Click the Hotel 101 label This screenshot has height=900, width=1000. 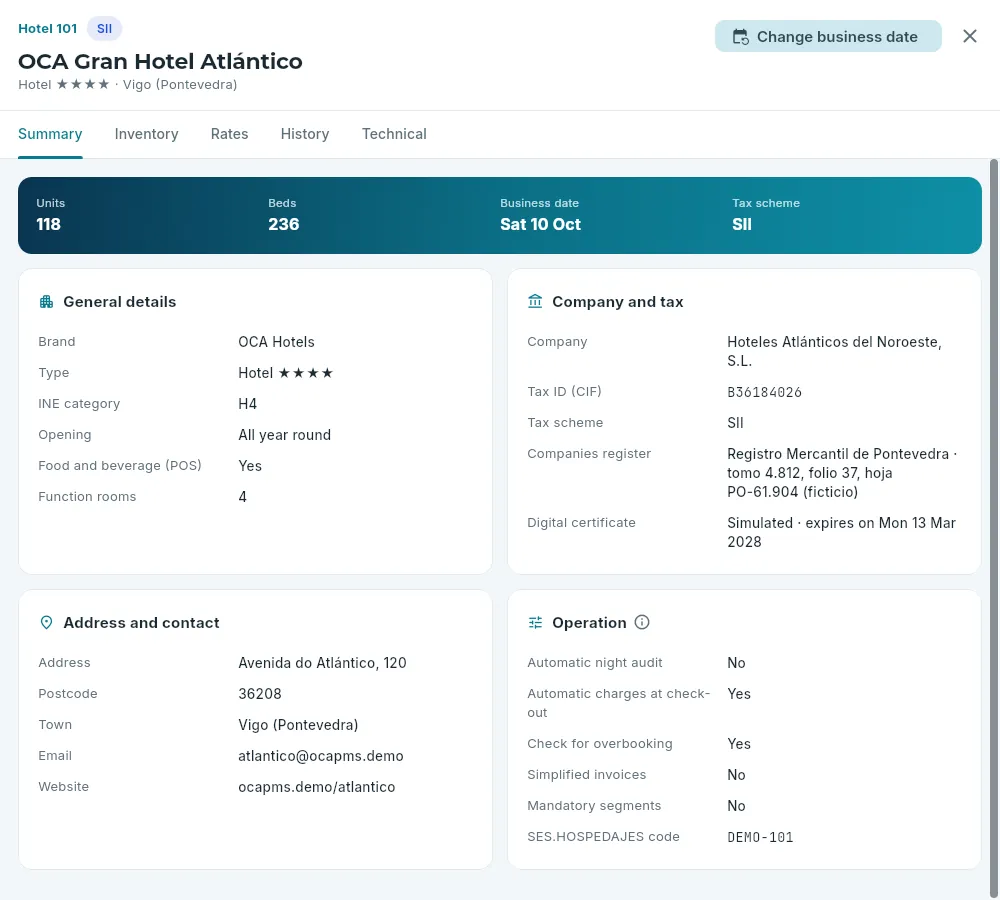click(48, 29)
